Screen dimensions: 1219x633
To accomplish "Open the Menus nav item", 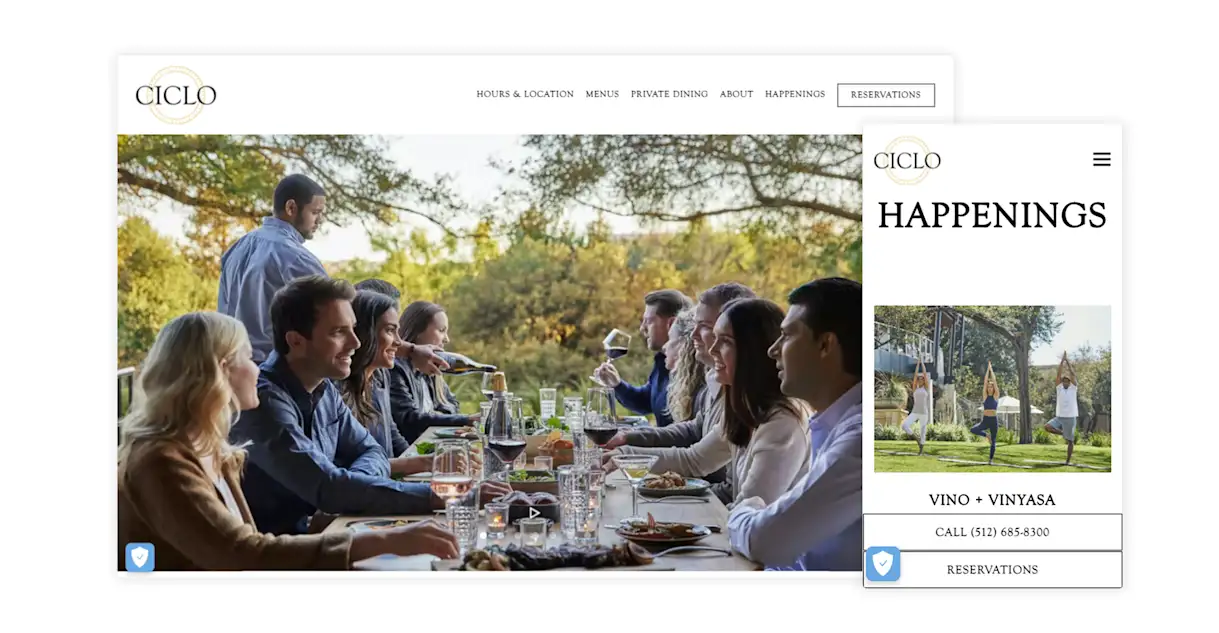I will [x=602, y=94].
